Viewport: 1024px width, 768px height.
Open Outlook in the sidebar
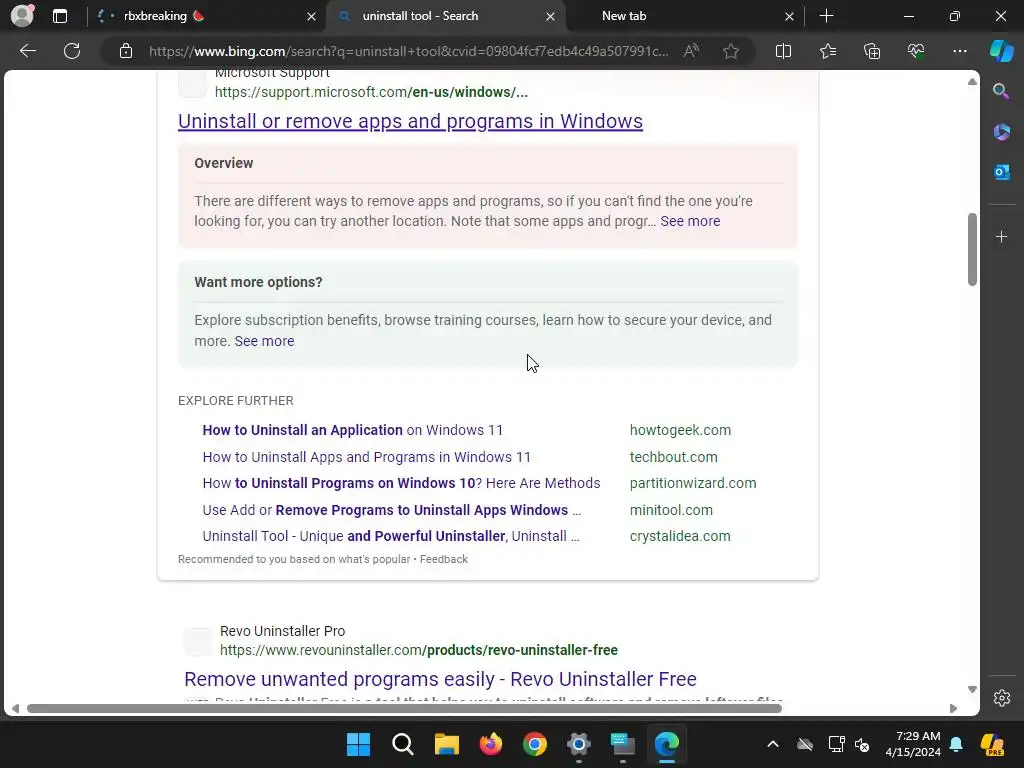point(1001,172)
